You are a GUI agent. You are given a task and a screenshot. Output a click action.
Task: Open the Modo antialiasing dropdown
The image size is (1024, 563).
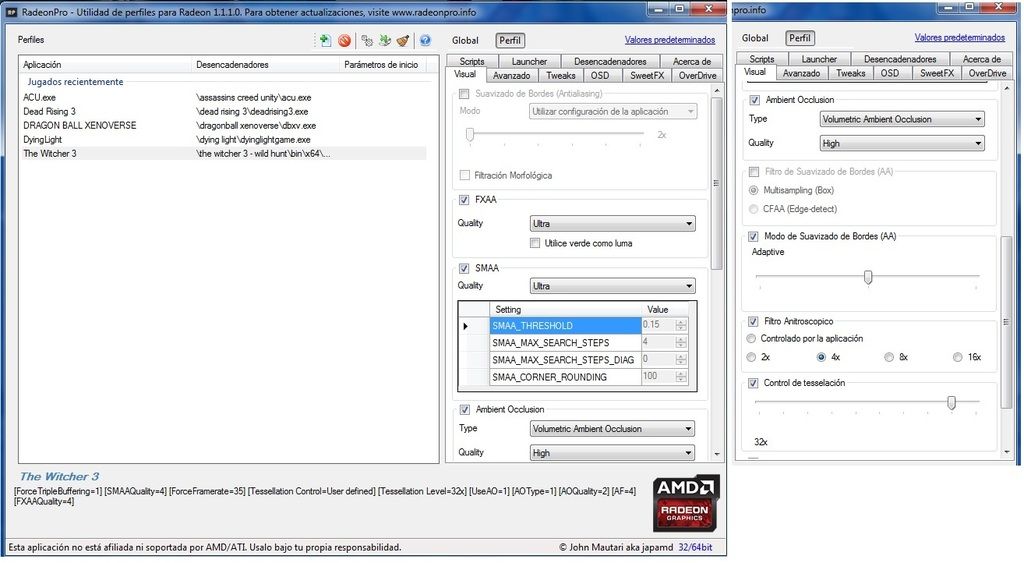[x=613, y=112]
